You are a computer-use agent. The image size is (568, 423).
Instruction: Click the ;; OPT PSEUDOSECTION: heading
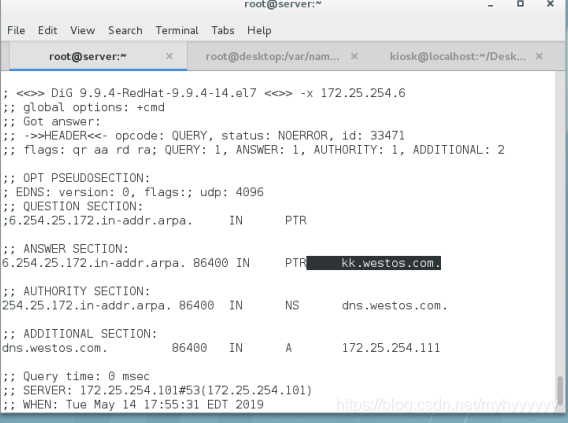pyautogui.click(x=76, y=178)
